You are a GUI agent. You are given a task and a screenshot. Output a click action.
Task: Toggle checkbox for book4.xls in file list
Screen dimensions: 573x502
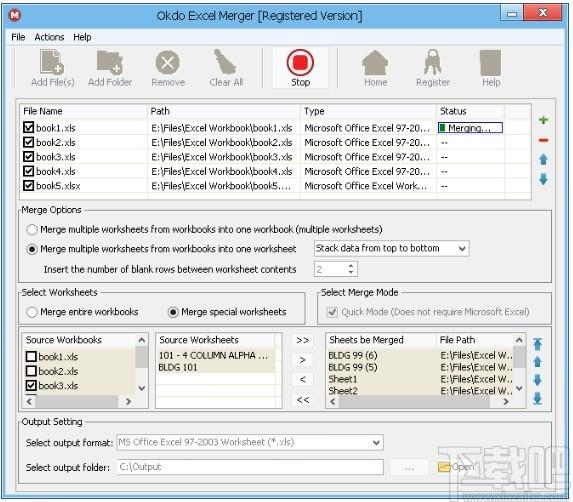click(28, 171)
